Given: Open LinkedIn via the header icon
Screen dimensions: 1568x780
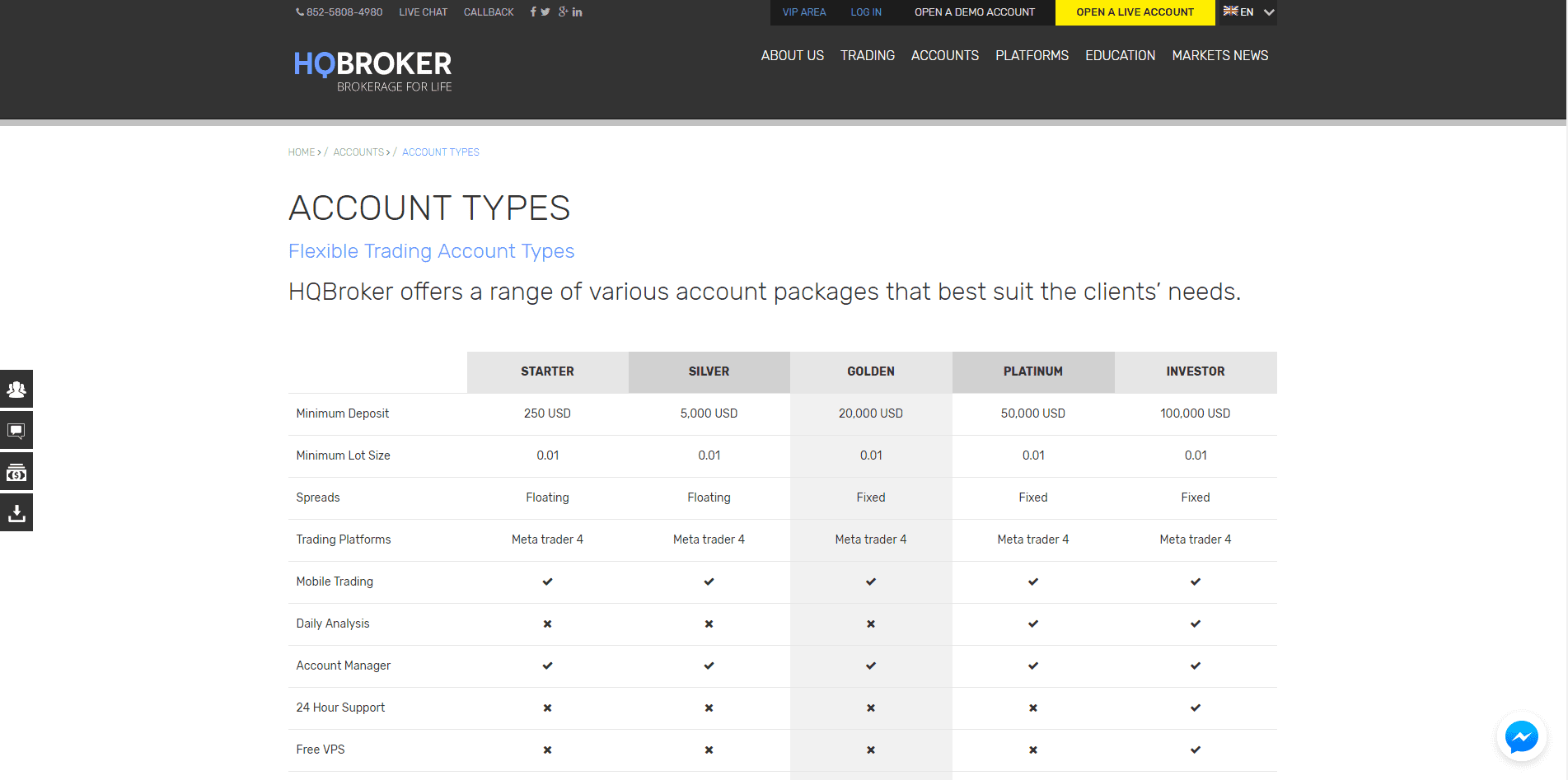Looking at the screenshot, I should pyautogui.click(x=578, y=12).
